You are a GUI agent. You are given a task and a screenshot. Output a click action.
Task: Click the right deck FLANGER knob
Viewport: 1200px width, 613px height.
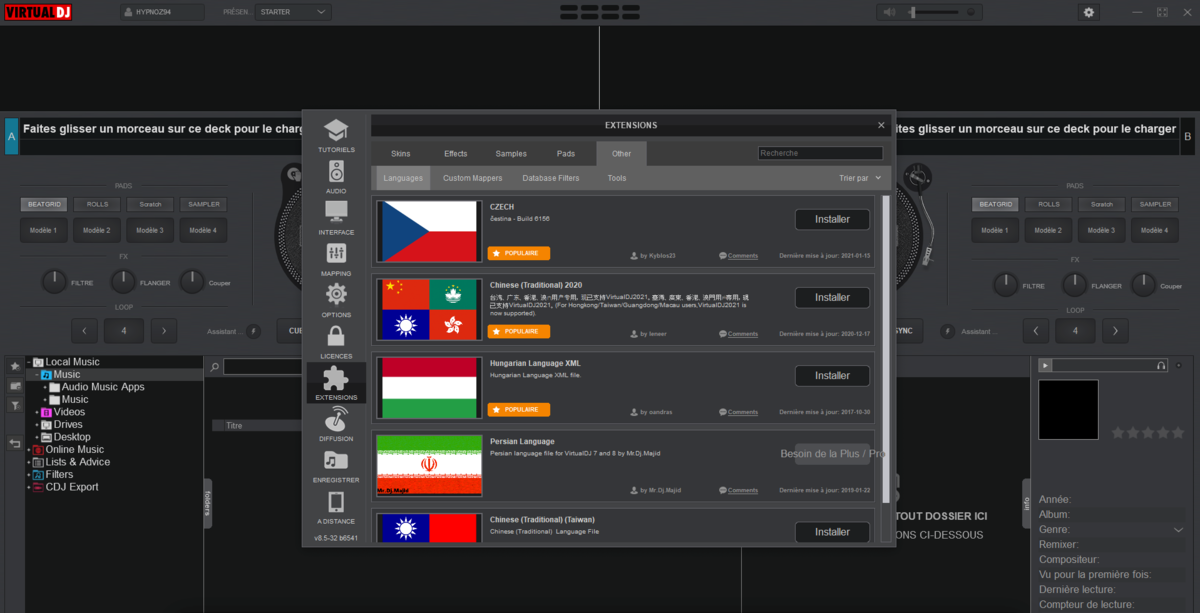click(1075, 283)
